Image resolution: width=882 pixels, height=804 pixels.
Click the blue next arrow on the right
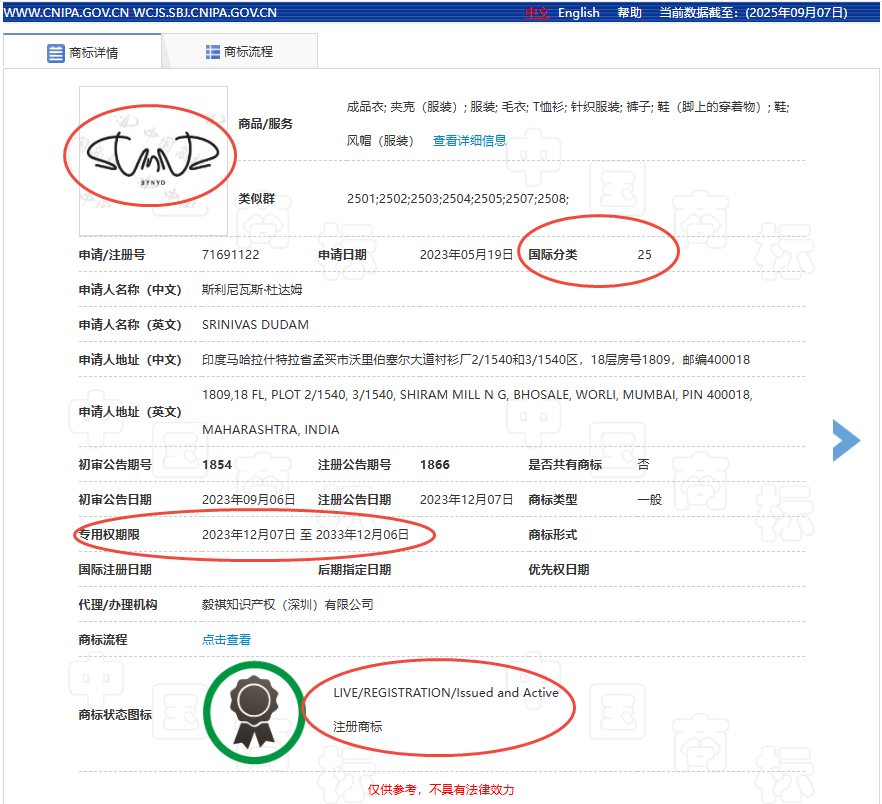coord(846,440)
